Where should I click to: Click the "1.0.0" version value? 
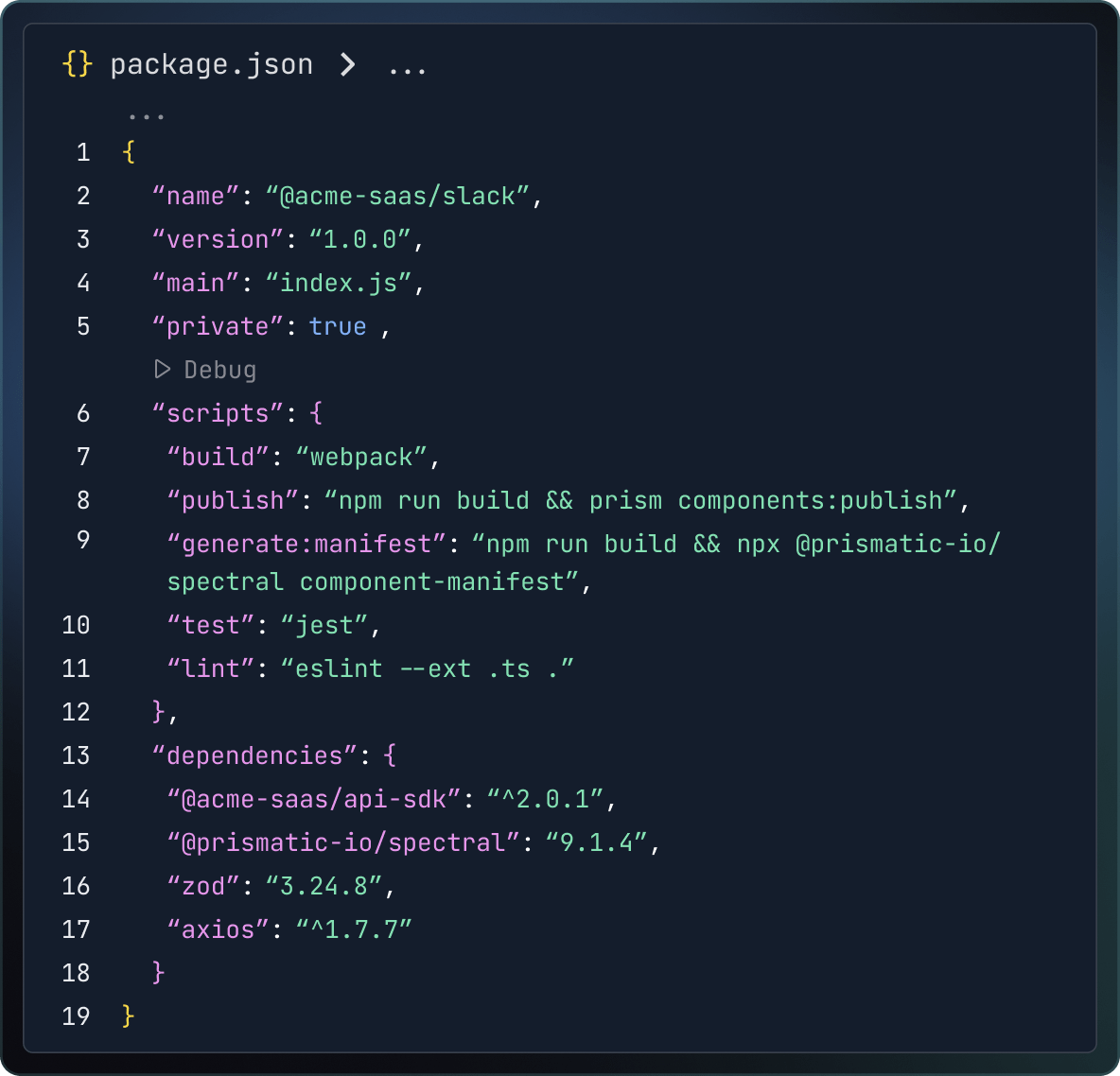tap(360, 239)
